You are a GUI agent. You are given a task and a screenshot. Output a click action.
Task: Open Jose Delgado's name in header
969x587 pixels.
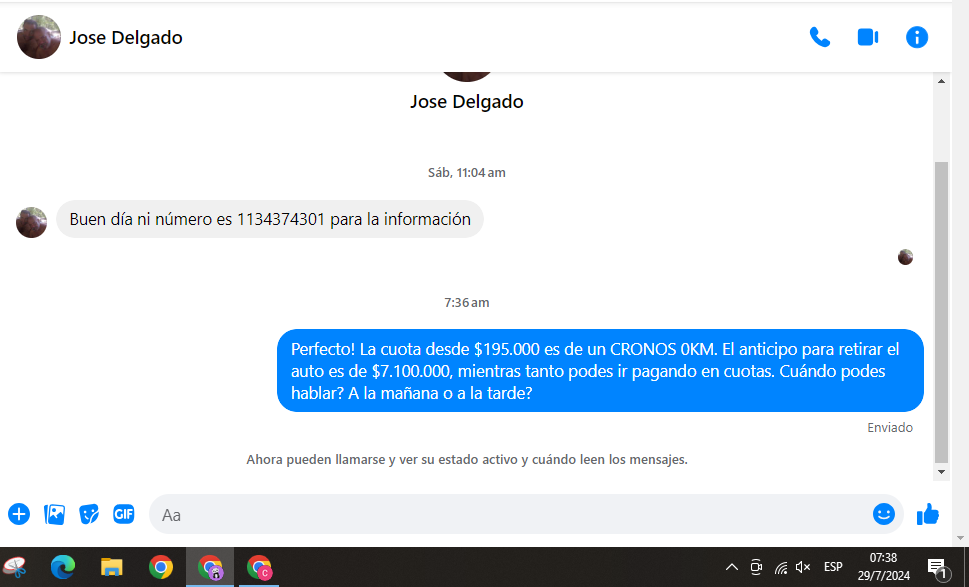click(126, 38)
